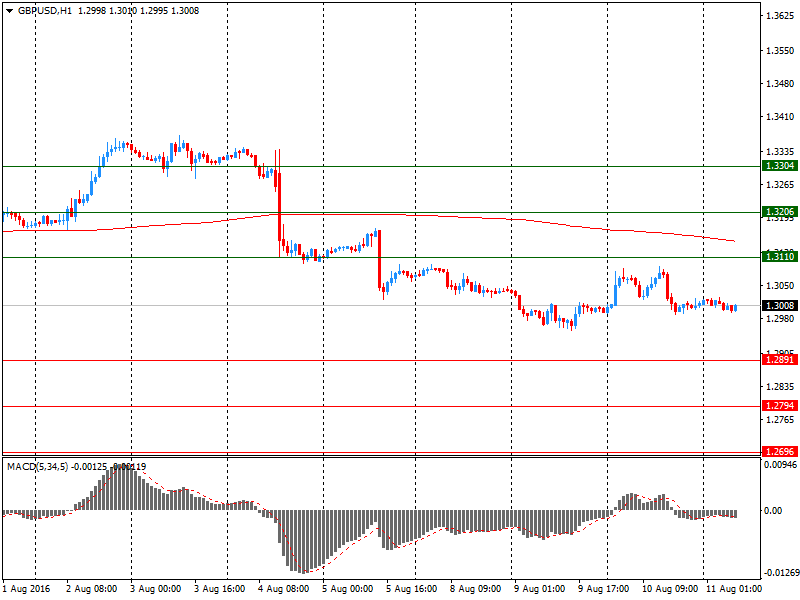The image size is (800, 600).
Task: Click the 1.2835 price scale value
Action: tap(780, 386)
